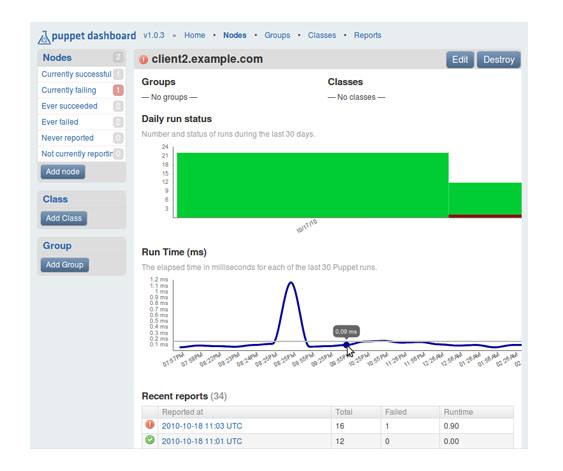Click the Add Class button
The image size is (563, 471).
64,218
